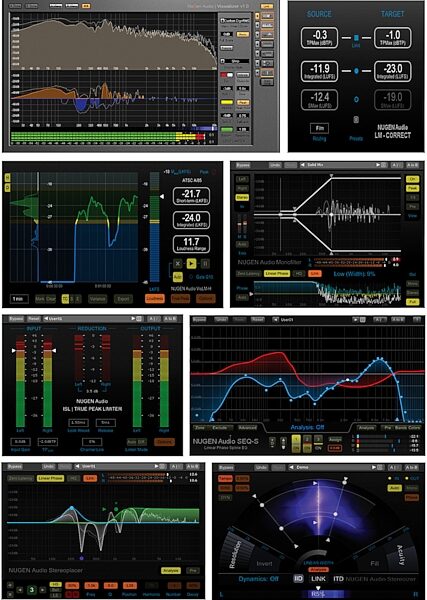Select the Zone tab in SEQ-S
The height and width of the screenshot is (600, 427).
coord(200,427)
